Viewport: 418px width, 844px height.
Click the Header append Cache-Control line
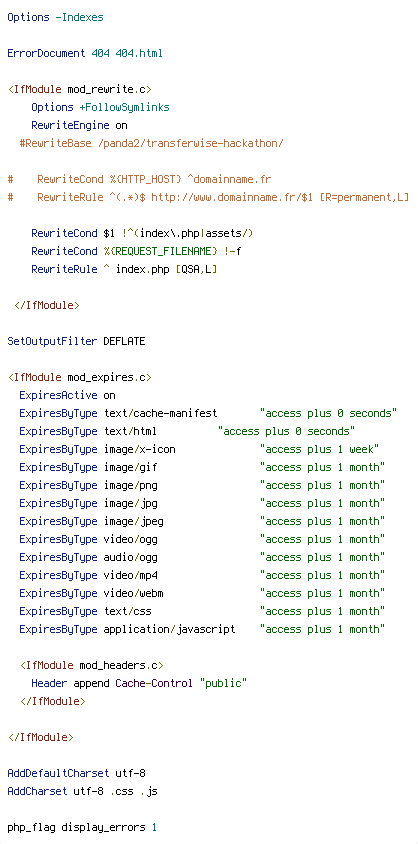click(139, 684)
